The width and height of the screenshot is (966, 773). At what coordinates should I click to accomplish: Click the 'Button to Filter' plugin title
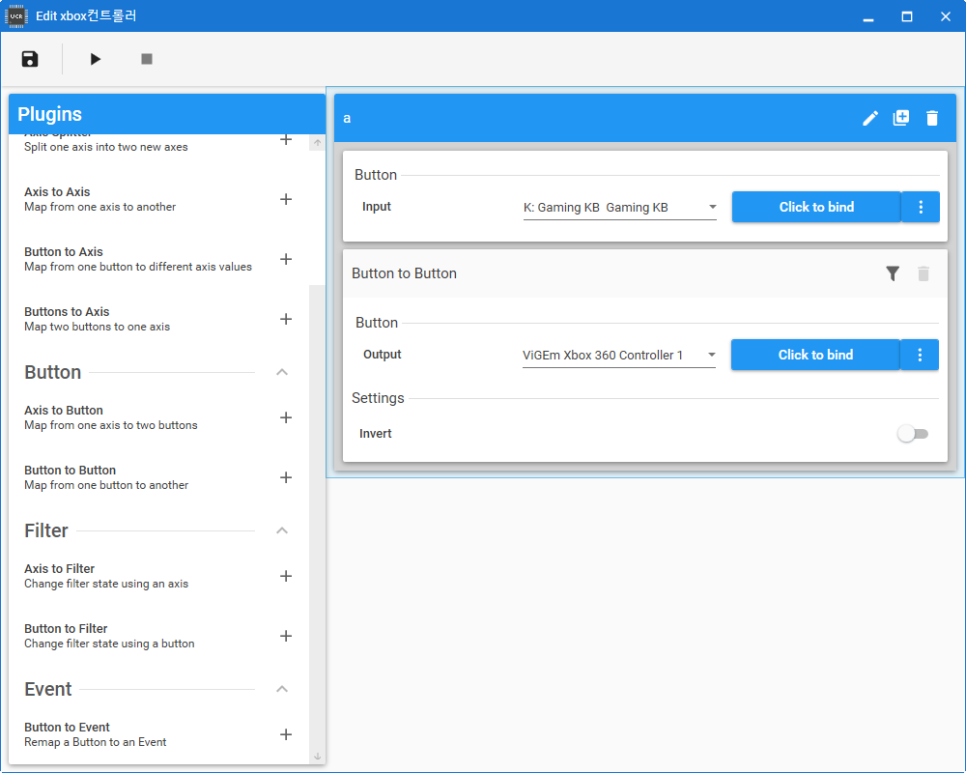(x=66, y=628)
